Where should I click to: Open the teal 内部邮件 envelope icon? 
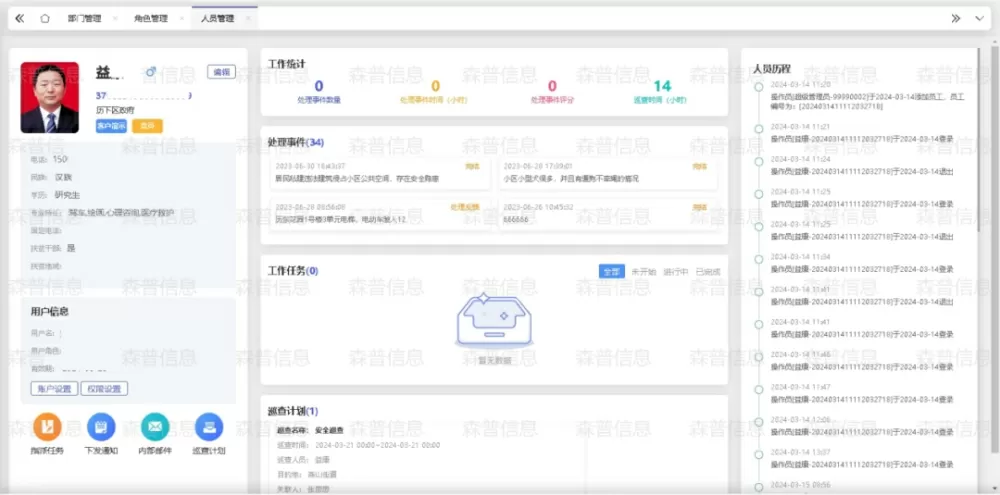[x=156, y=427]
